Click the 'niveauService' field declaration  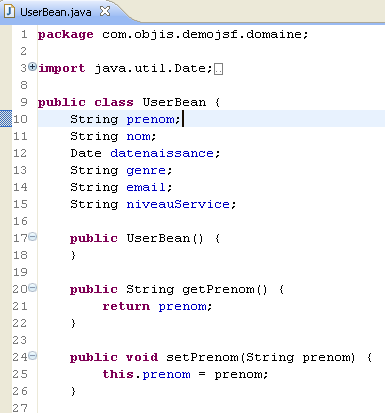coord(178,204)
